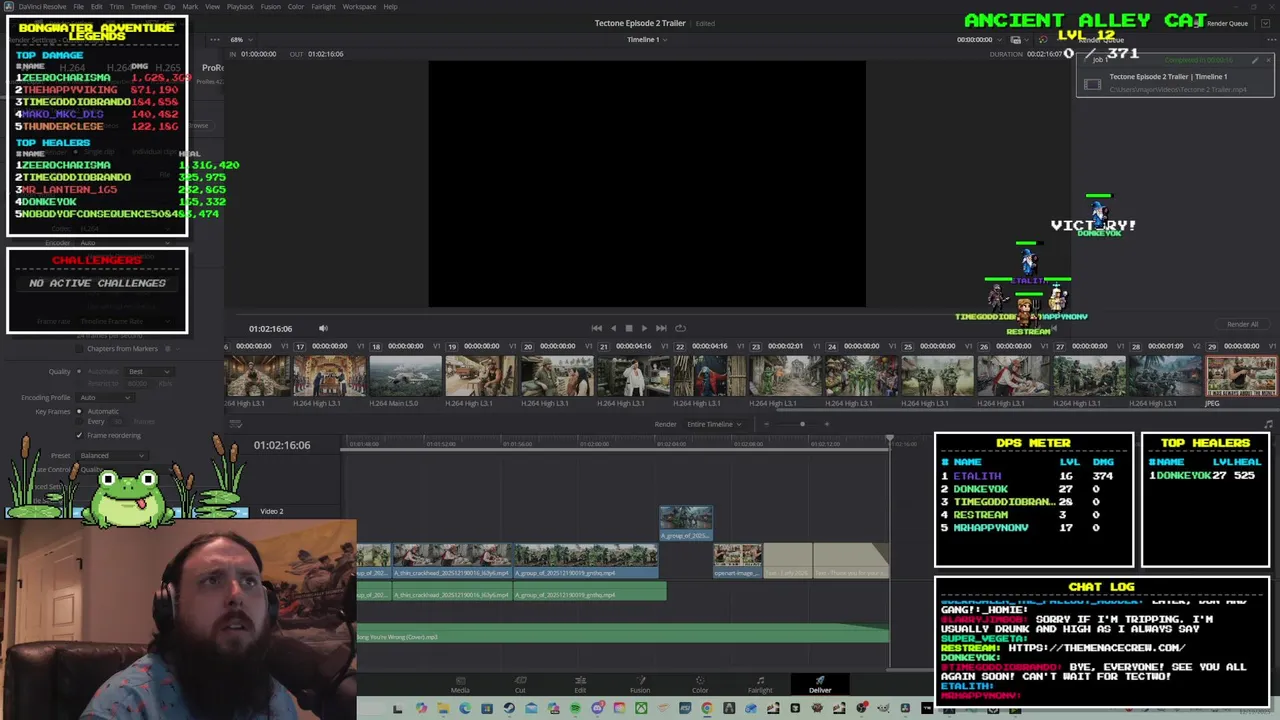Click the clip filter icon above timeline timecode
This screenshot has width=1280, height=720.
point(235,423)
